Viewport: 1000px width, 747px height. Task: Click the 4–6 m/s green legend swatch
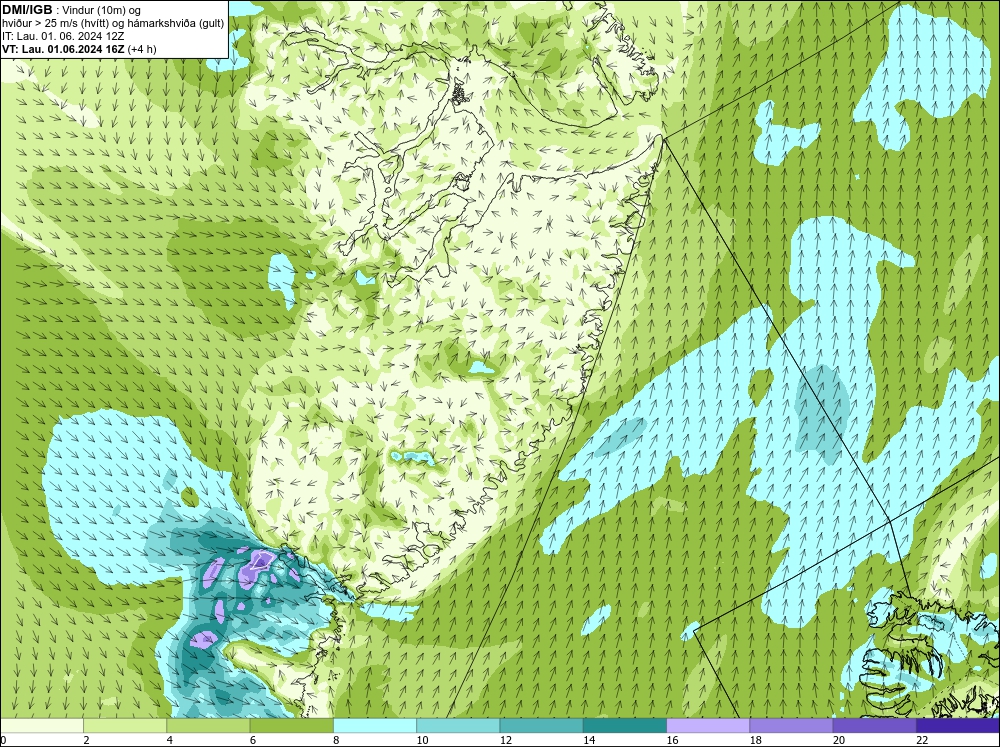208,725
